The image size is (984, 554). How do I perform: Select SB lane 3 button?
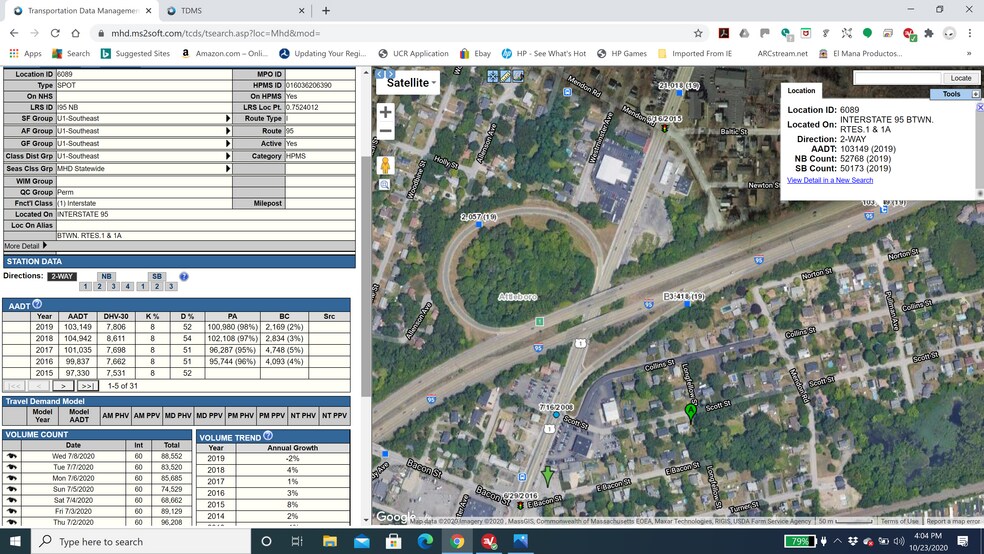pos(171,286)
